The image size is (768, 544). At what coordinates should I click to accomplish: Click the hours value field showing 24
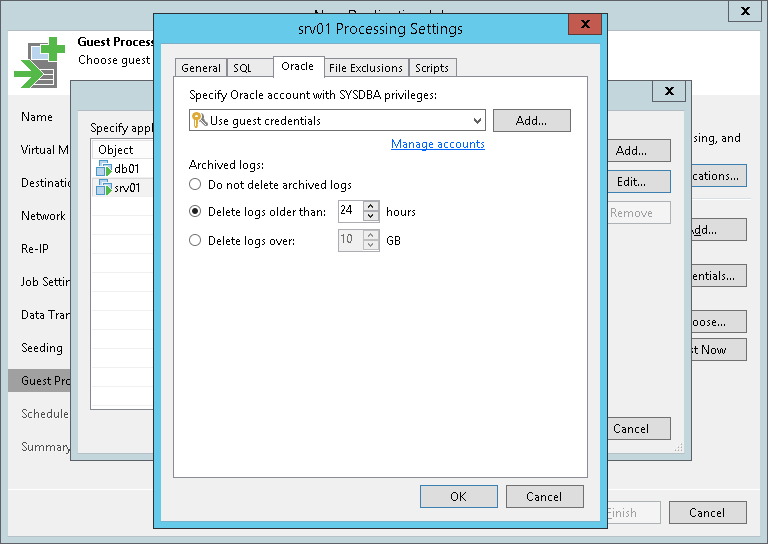(x=351, y=211)
